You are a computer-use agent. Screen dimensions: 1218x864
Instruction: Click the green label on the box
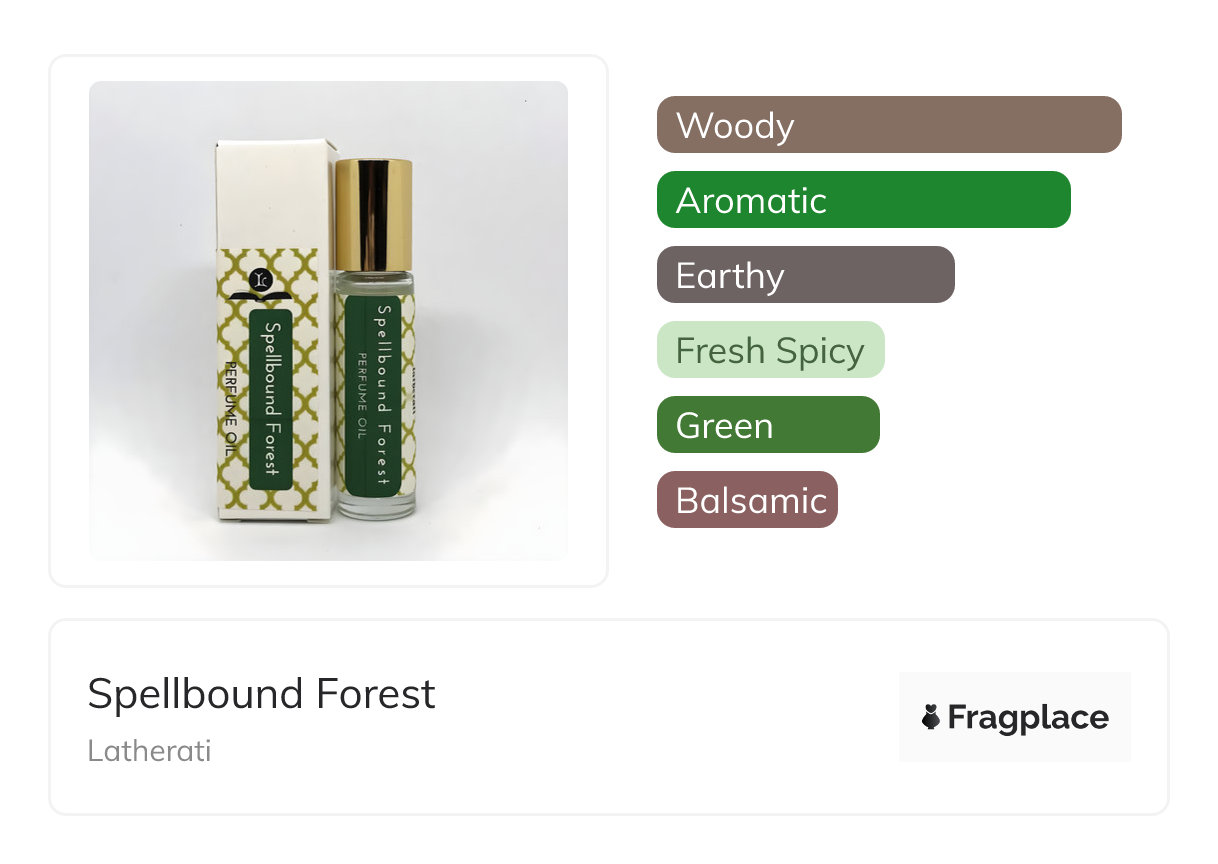[270, 400]
